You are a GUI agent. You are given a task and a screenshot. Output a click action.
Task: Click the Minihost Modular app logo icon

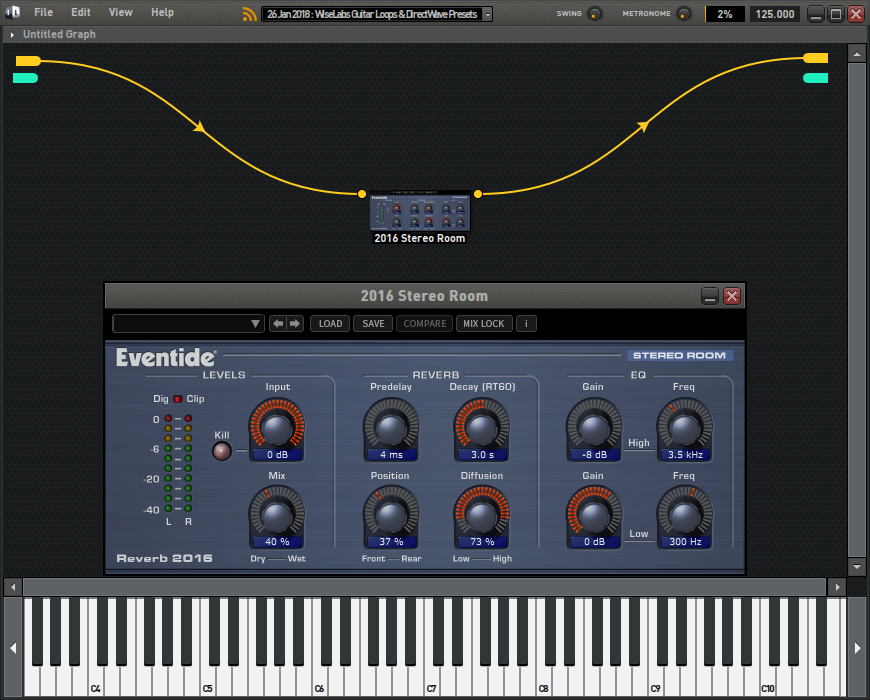click(x=12, y=12)
